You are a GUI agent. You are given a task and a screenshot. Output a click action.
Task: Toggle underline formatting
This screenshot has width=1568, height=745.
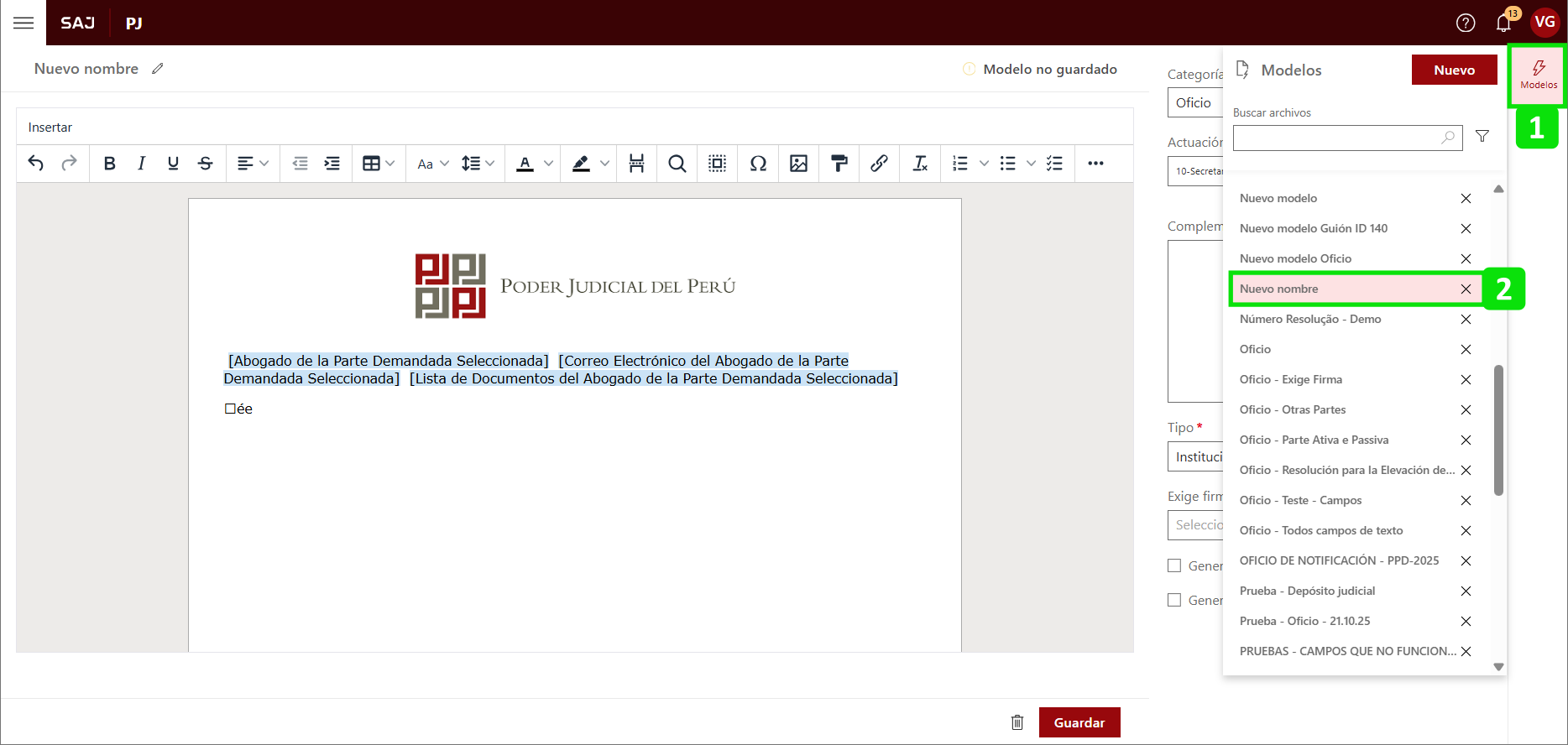pyautogui.click(x=173, y=164)
